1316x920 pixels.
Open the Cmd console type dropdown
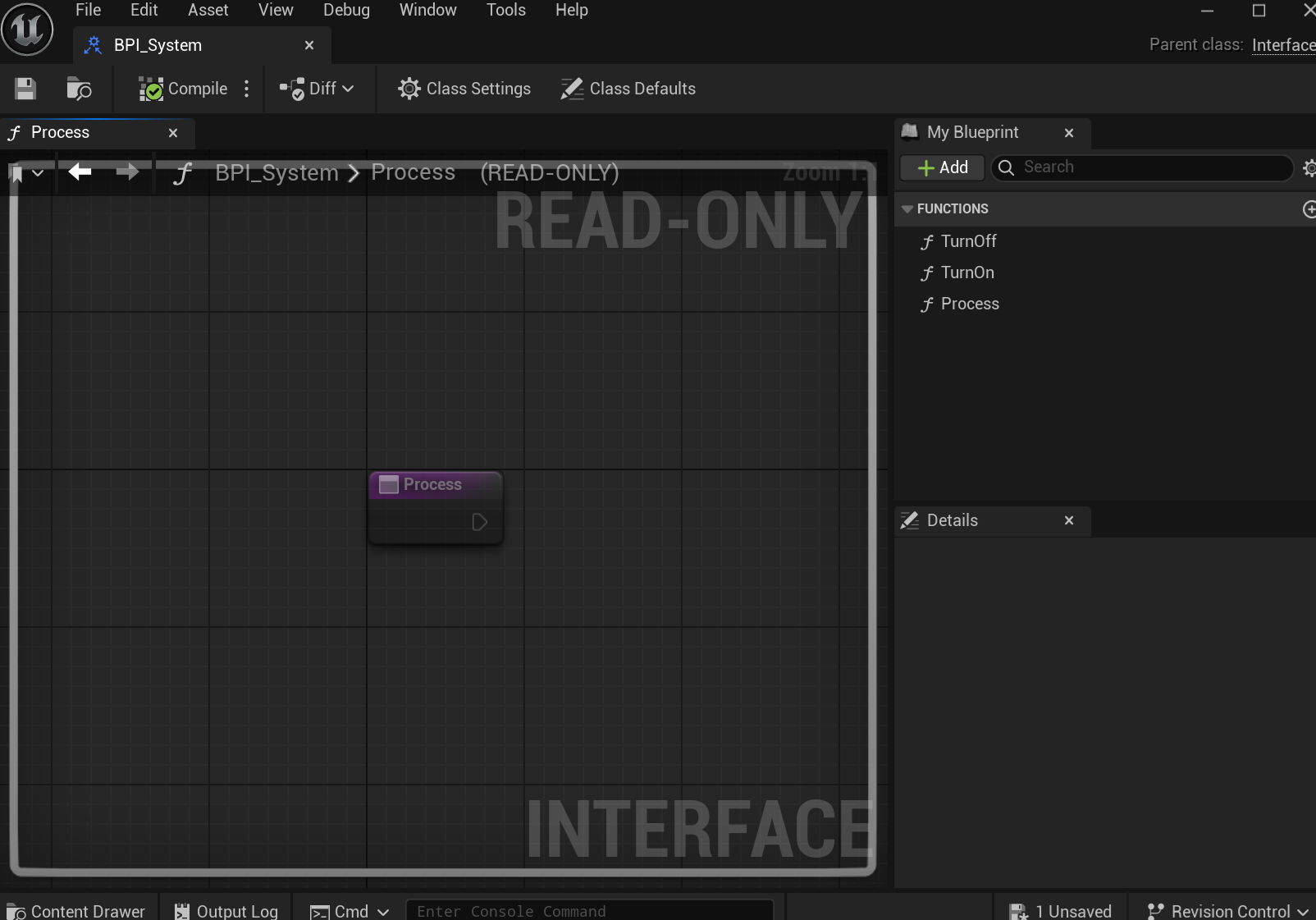pyautogui.click(x=349, y=910)
